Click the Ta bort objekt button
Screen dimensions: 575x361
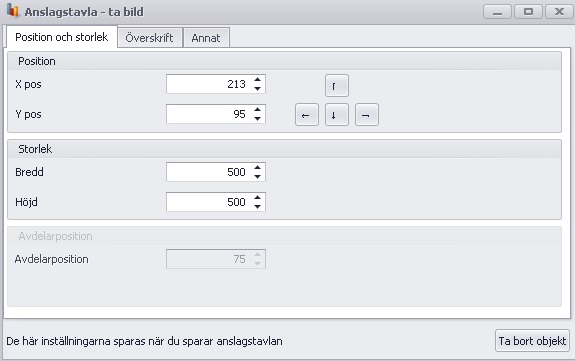532,341
